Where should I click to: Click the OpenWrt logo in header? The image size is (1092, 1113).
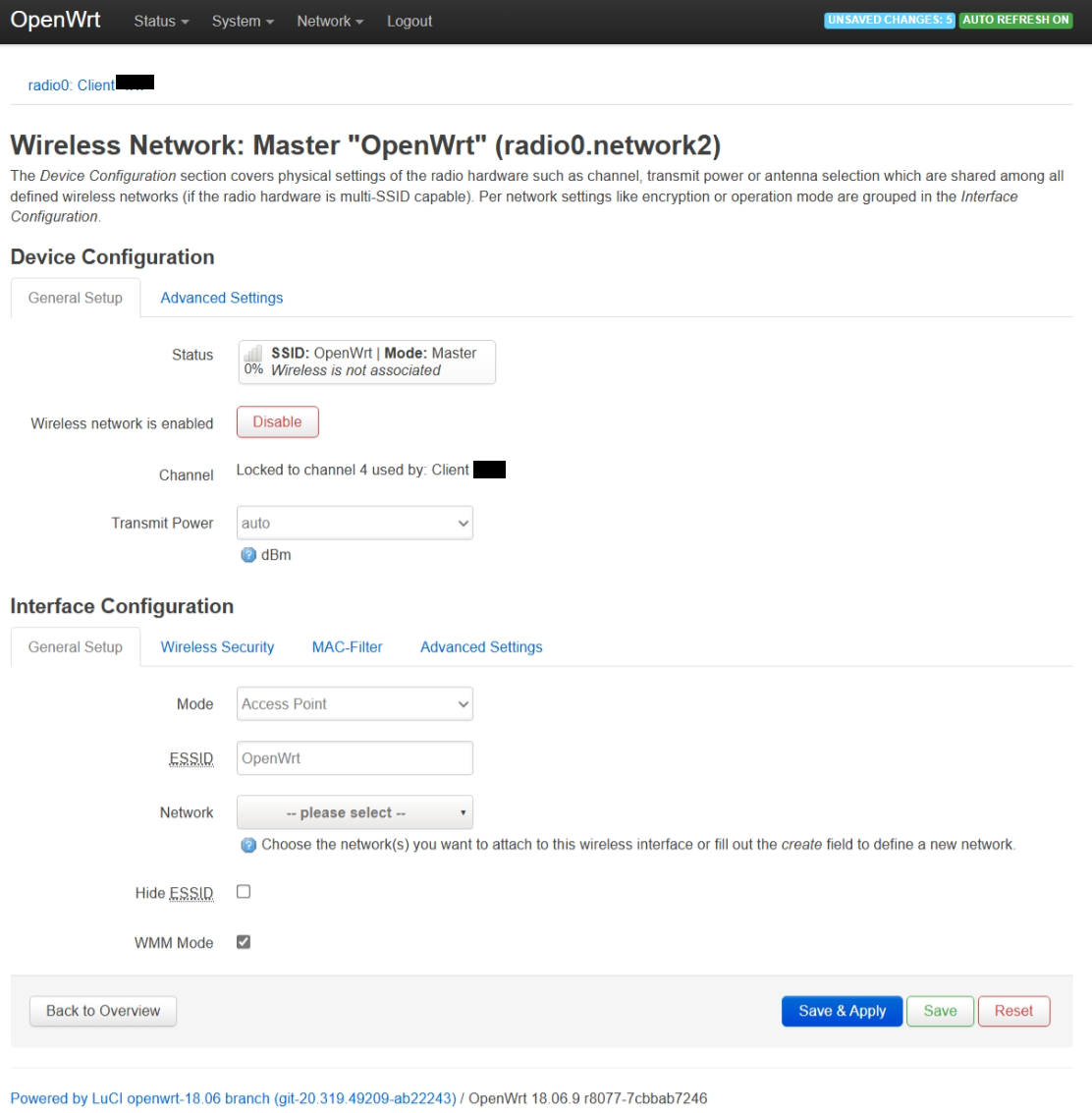[56, 21]
